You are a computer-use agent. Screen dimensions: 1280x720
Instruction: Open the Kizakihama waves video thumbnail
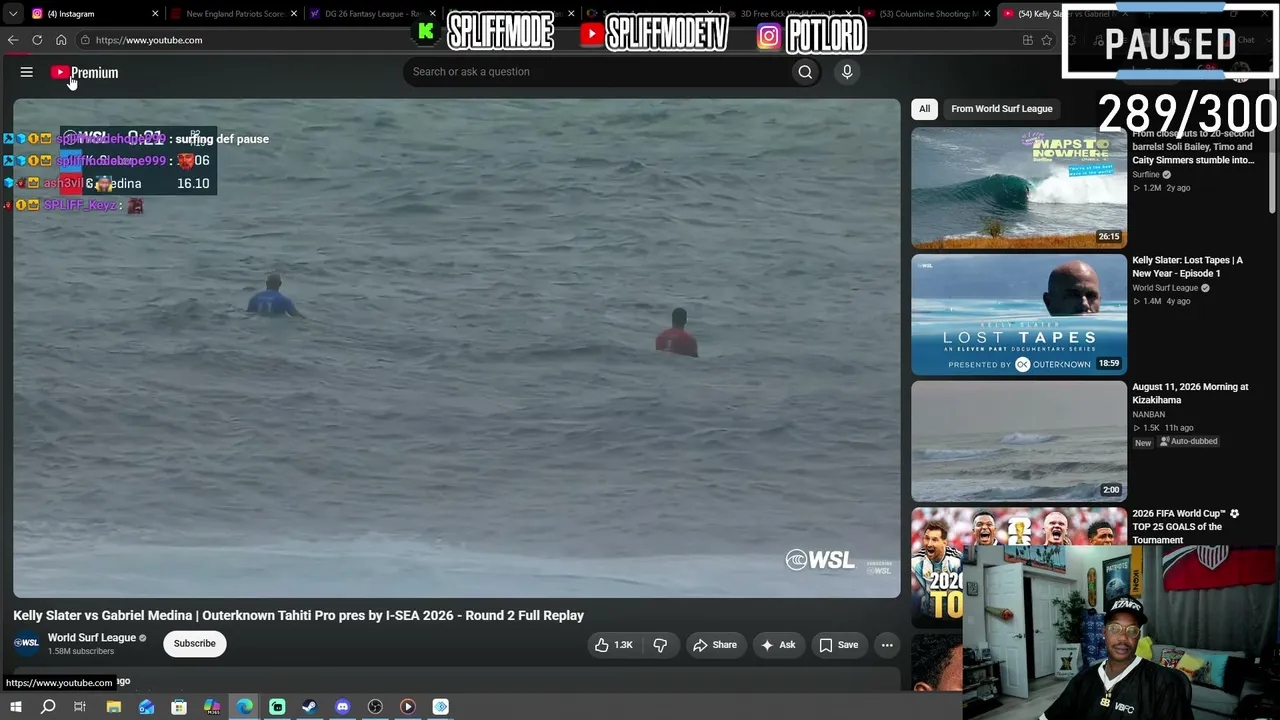point(1019,441)
